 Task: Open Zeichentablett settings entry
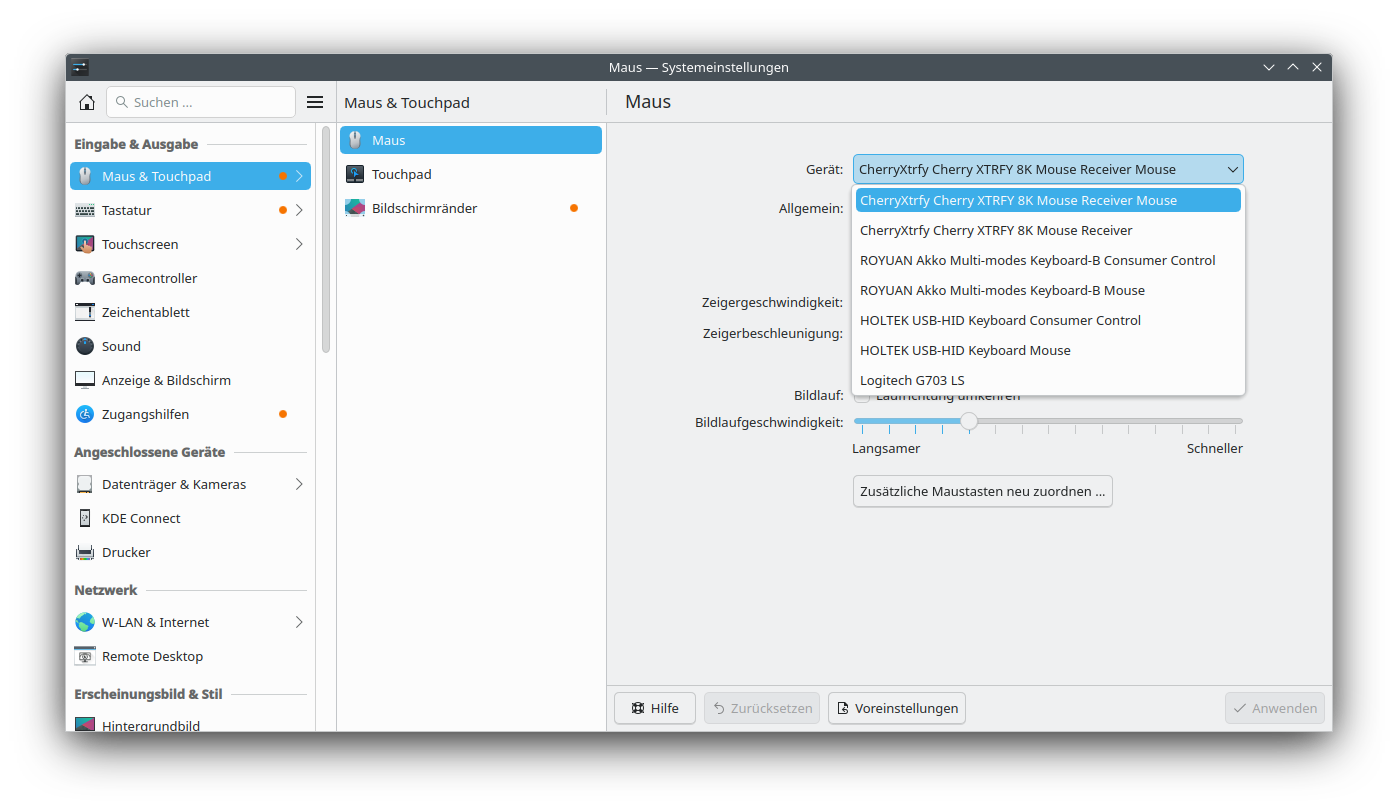click(x=190, y=312)
